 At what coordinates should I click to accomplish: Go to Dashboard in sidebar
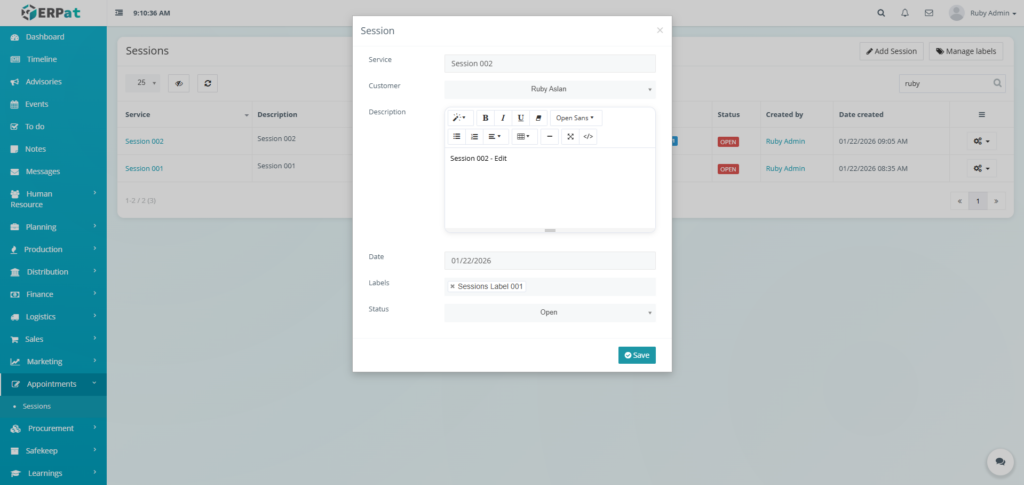pos(54,37)
